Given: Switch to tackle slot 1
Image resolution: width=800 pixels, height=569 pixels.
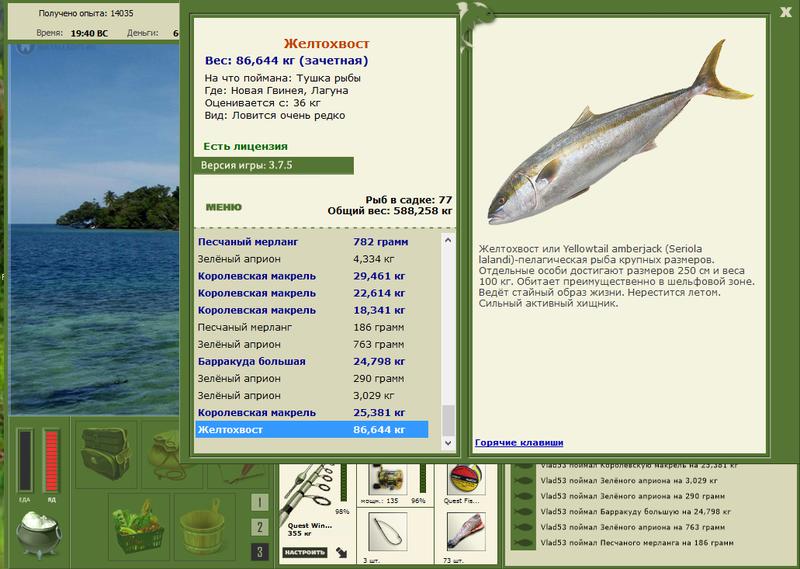Looking at the screenshot, I should 260,502.
